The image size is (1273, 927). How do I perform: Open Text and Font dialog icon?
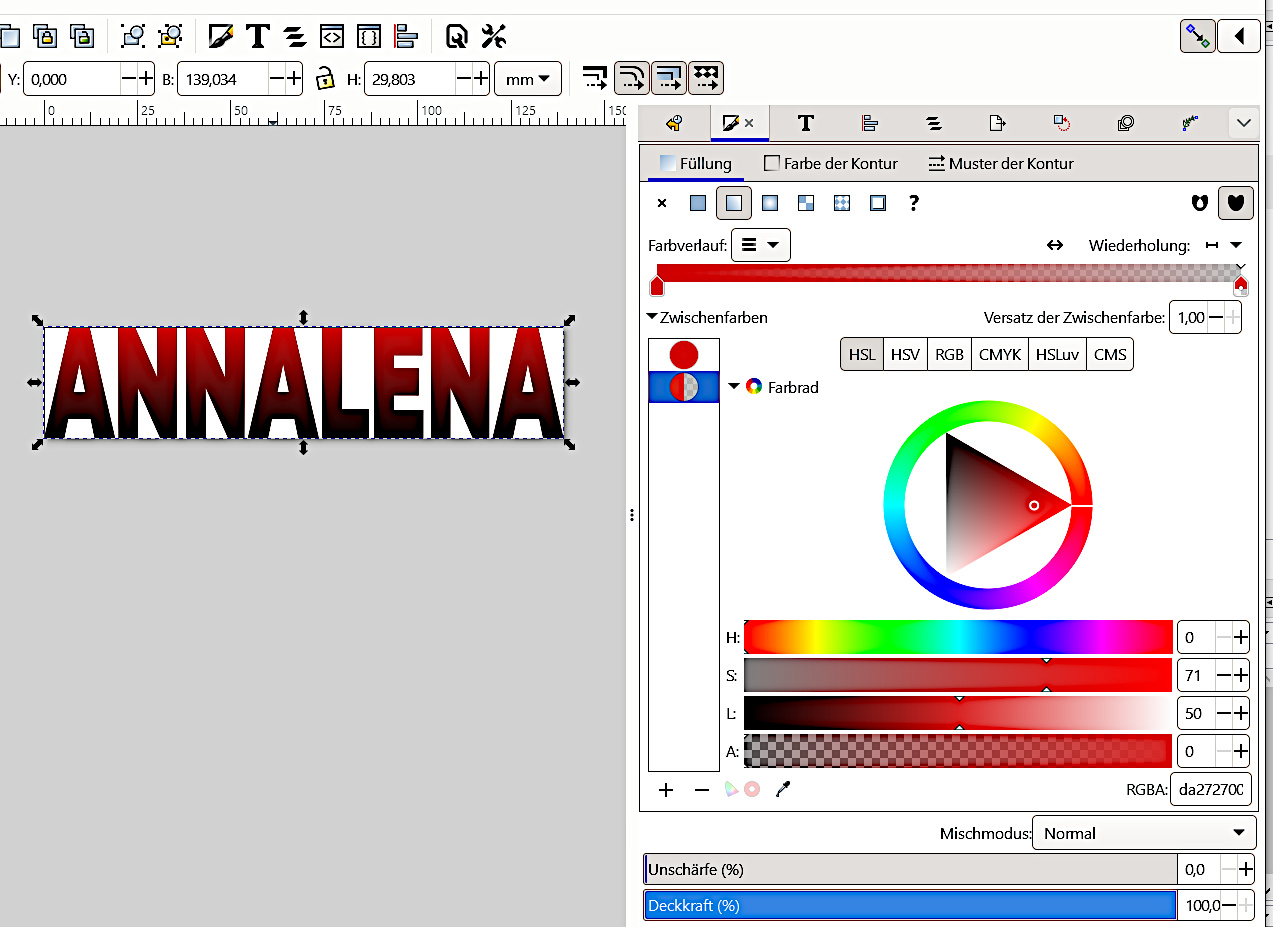tap(258, 37)
